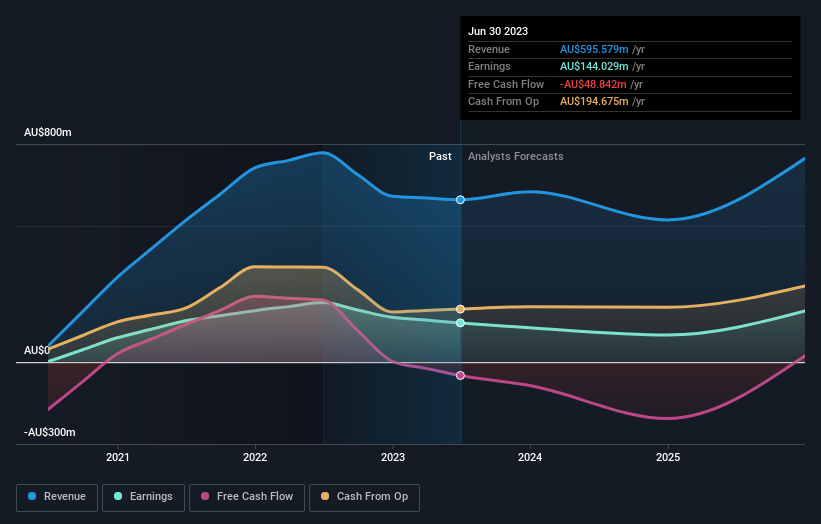Click the AU$144.029m earnings value

(594, 66)
